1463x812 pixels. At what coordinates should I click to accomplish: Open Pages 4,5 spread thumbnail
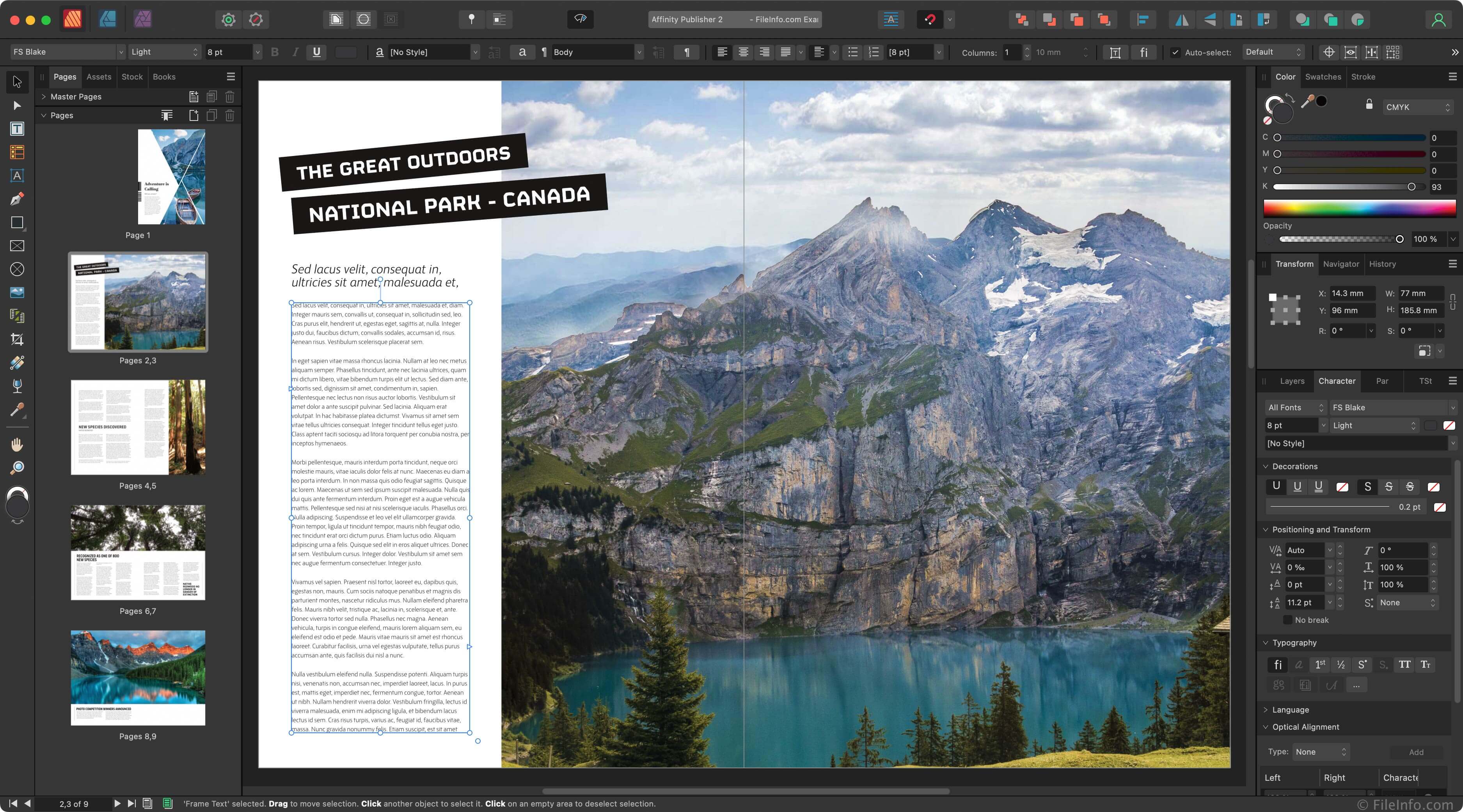click(138, 427)
